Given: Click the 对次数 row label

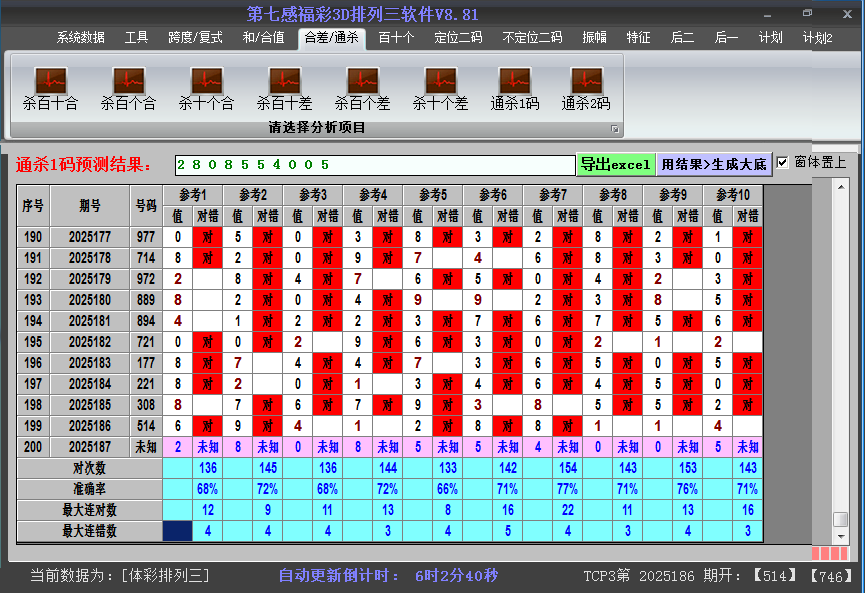Looking at the screenshot, I should pos(89,468).
